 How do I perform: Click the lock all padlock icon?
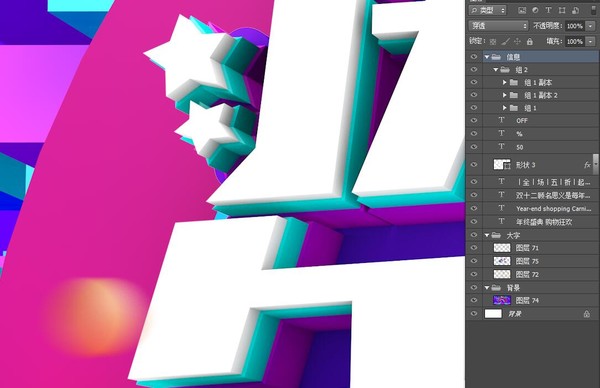(530, 41)
